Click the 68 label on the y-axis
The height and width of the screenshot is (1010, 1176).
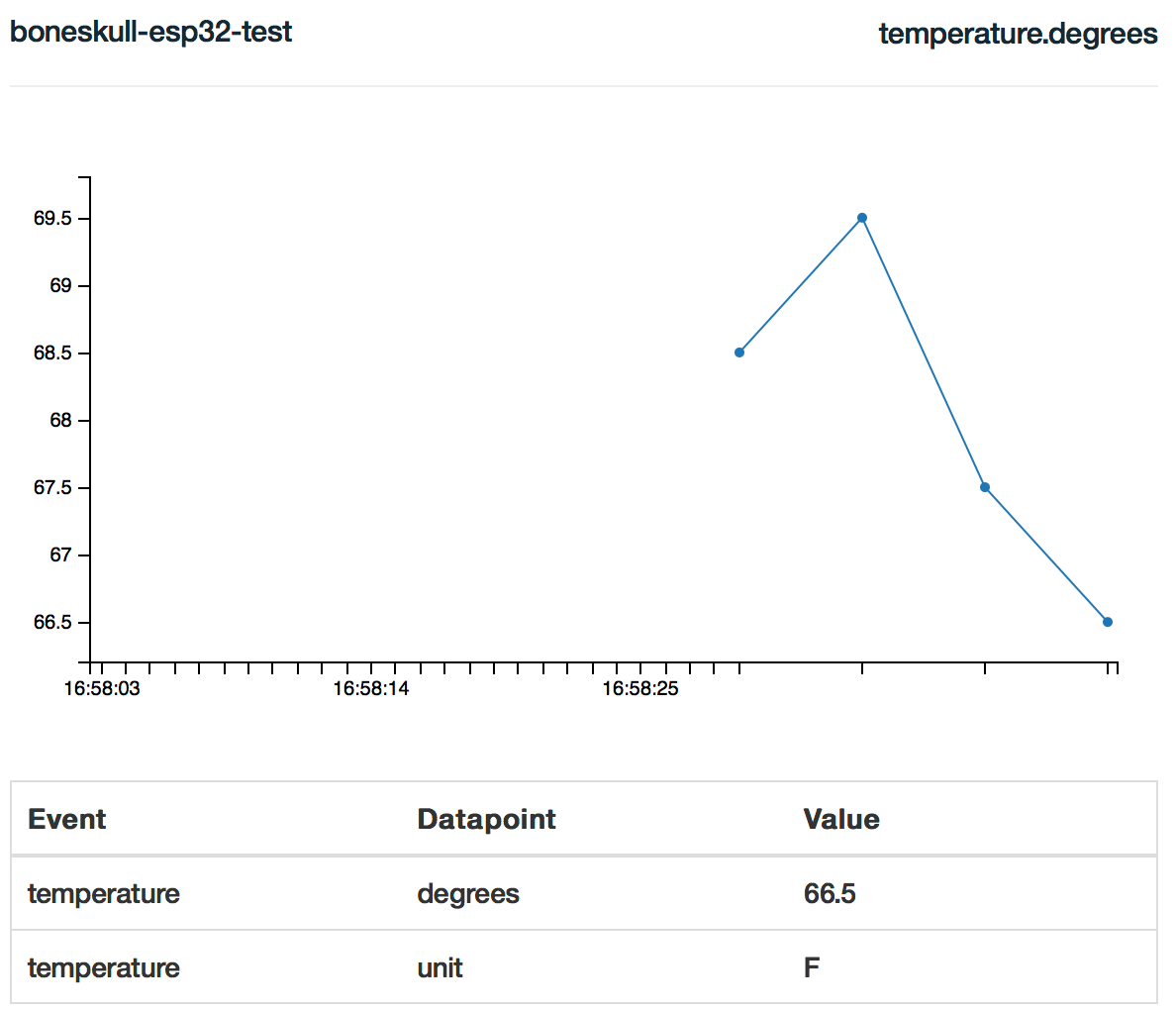point(61,421)
